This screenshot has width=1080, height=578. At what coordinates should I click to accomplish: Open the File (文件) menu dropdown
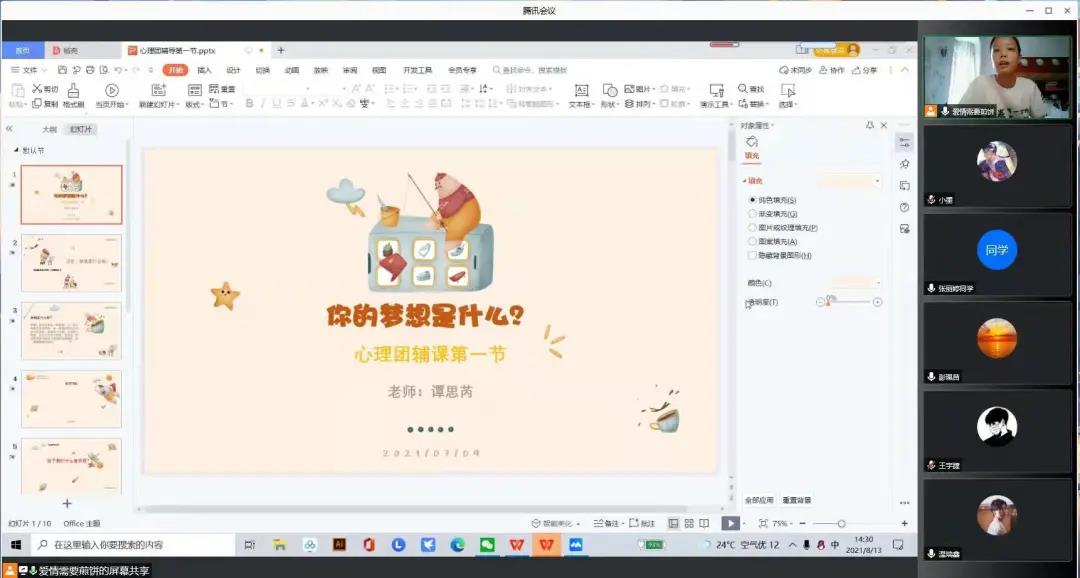point(29,70)
